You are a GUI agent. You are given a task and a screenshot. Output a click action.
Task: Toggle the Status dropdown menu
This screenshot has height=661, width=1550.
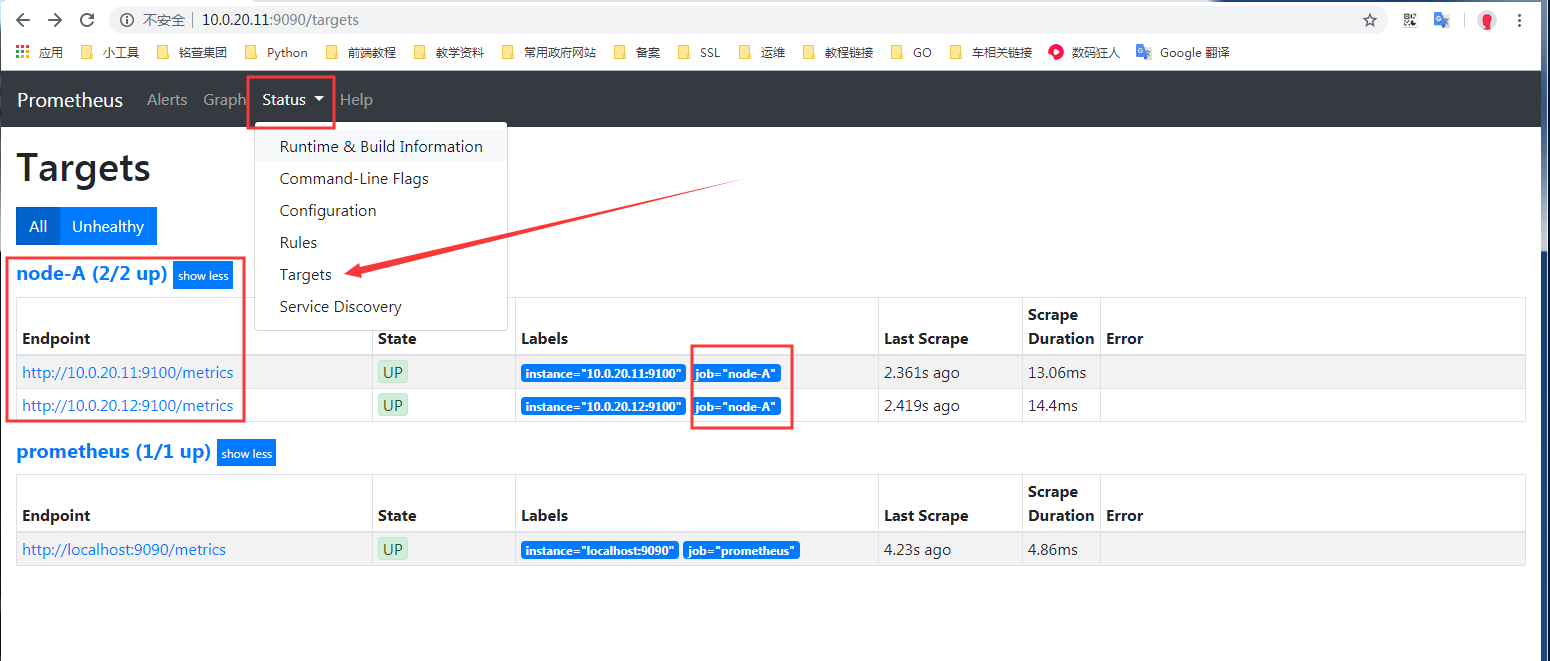tap(293, 100)
